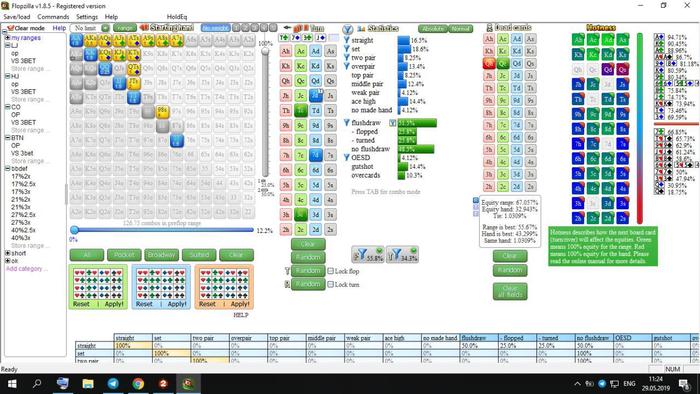Click the Pocket button
The height and width of the screenshot is (394, 700).
pyautogui.click(x=124, y=255)
